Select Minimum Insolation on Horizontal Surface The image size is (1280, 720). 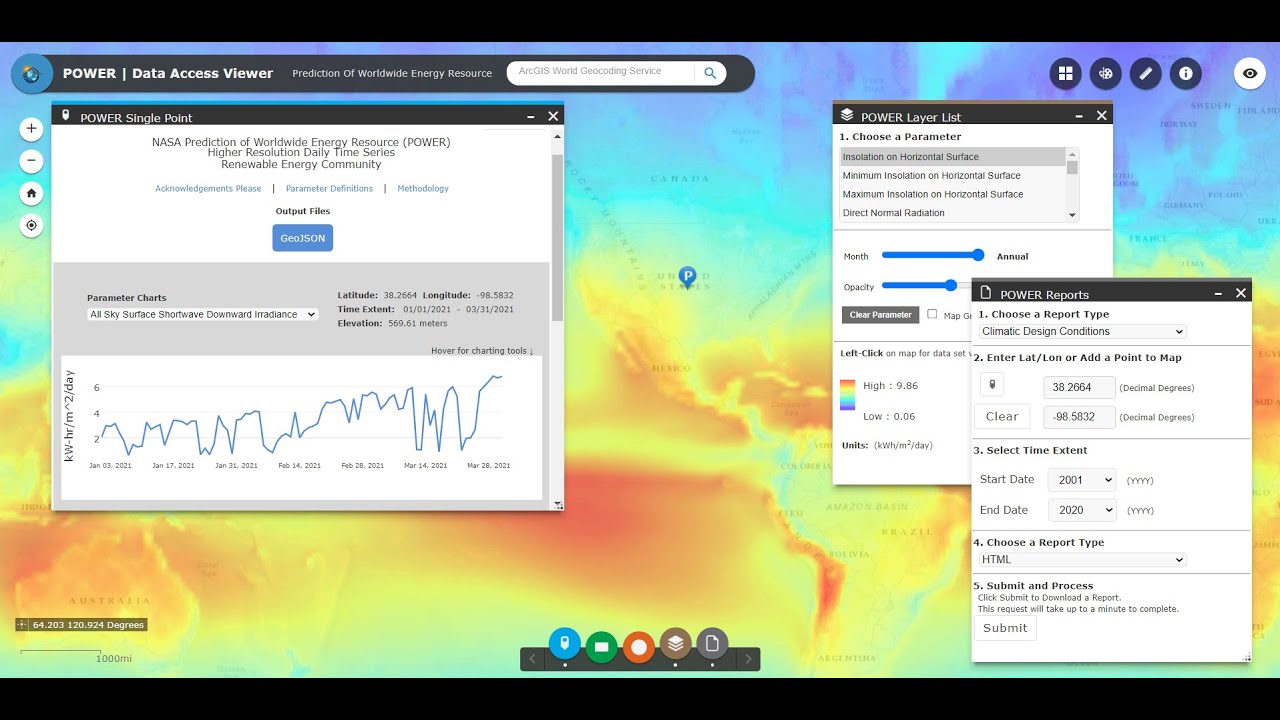pos(953,176)
